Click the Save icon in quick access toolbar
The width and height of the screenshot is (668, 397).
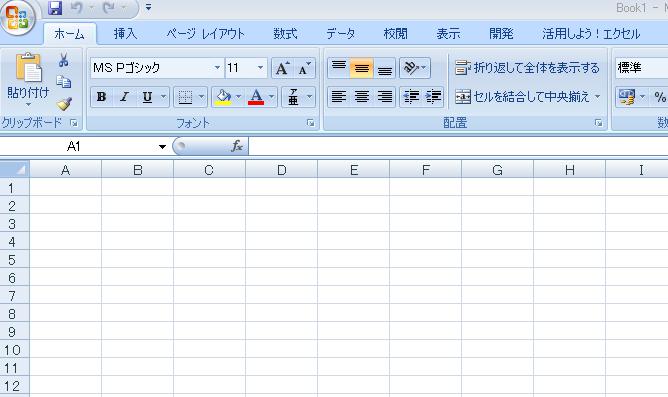[x=55, y=8]
